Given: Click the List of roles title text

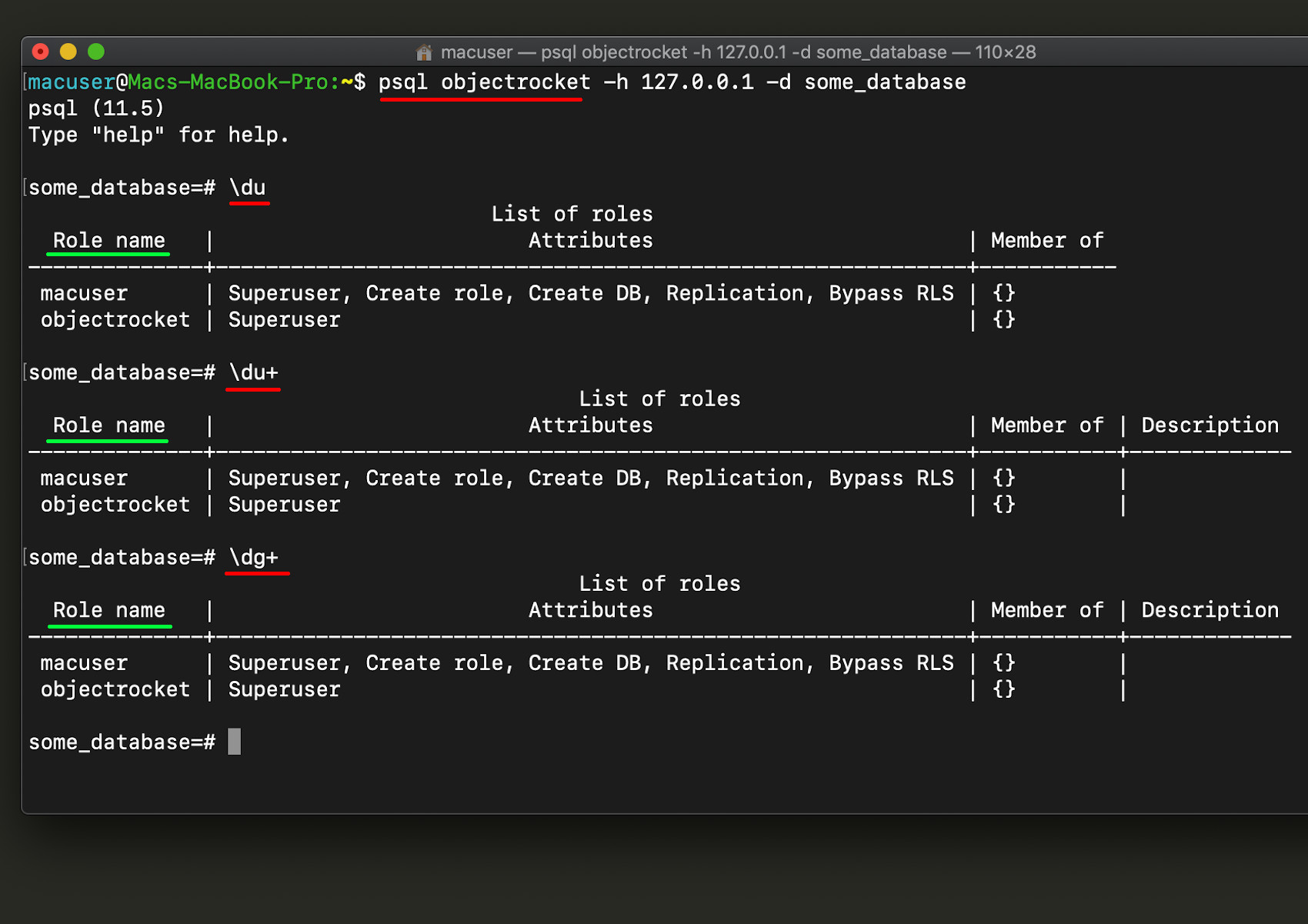Looking at the screenshot, I should point(572,214).
